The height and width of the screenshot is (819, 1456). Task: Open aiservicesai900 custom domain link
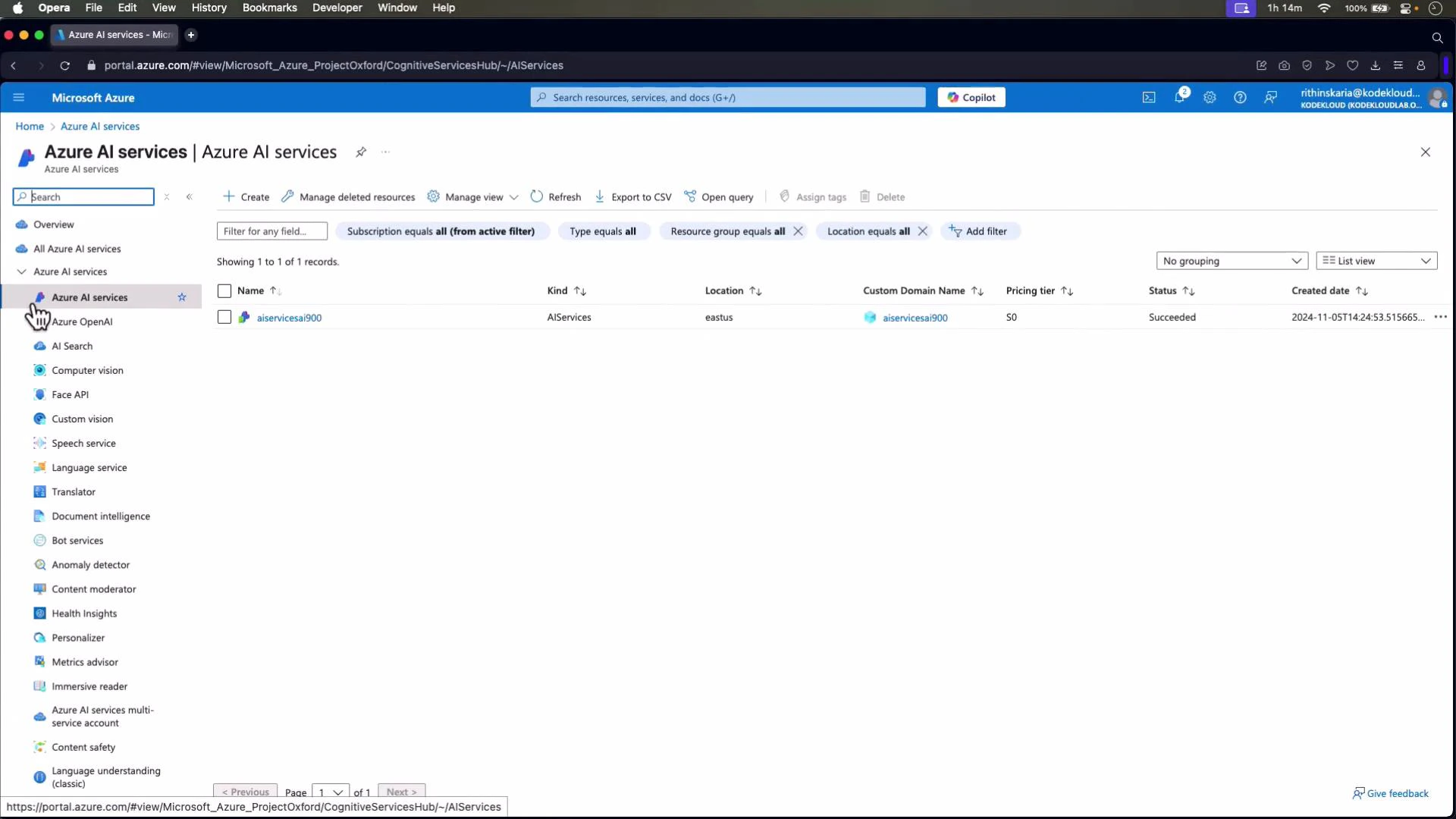click(x=915, y=318)
